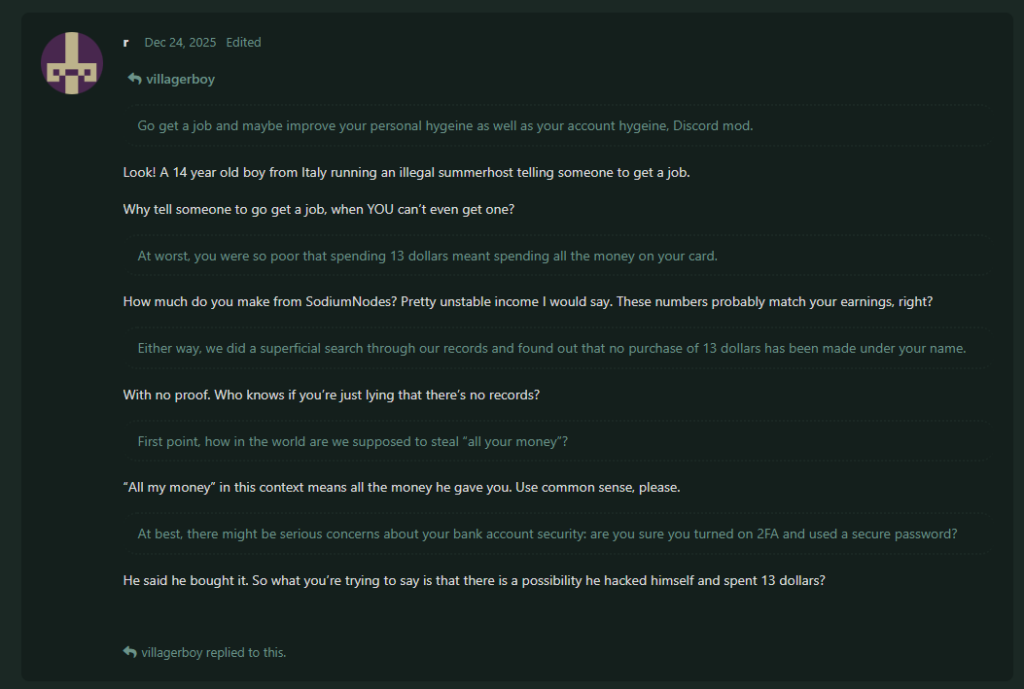Click the final line 'He said he bought it'
This screenshot has height=689, width=1024.
tap(474, 581)
